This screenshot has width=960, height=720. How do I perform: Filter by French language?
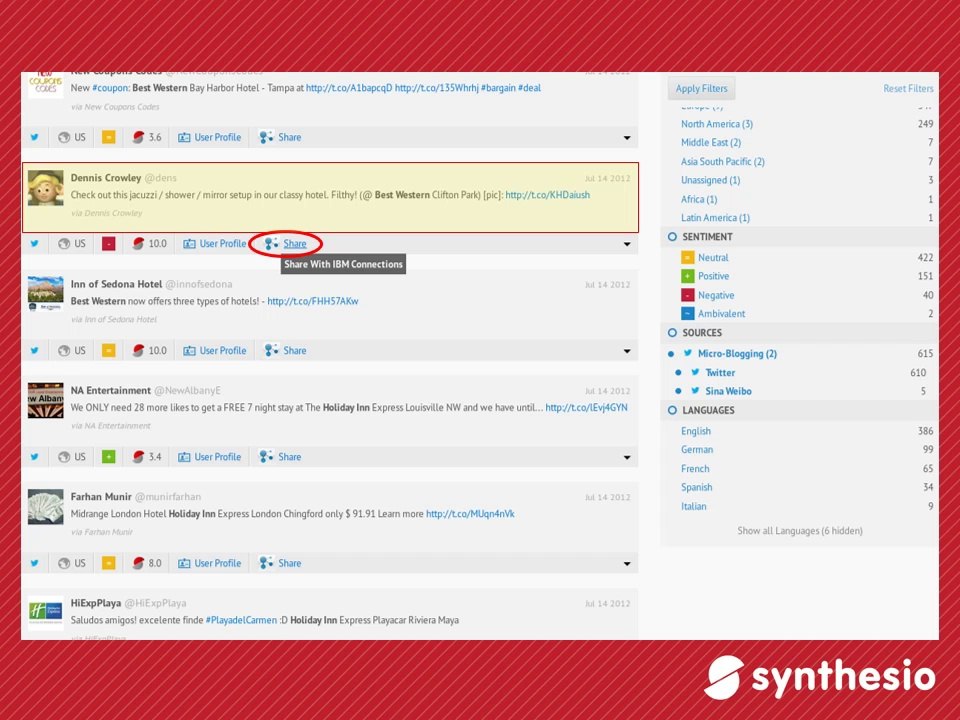pyautogui.click(x=695, y=468)
